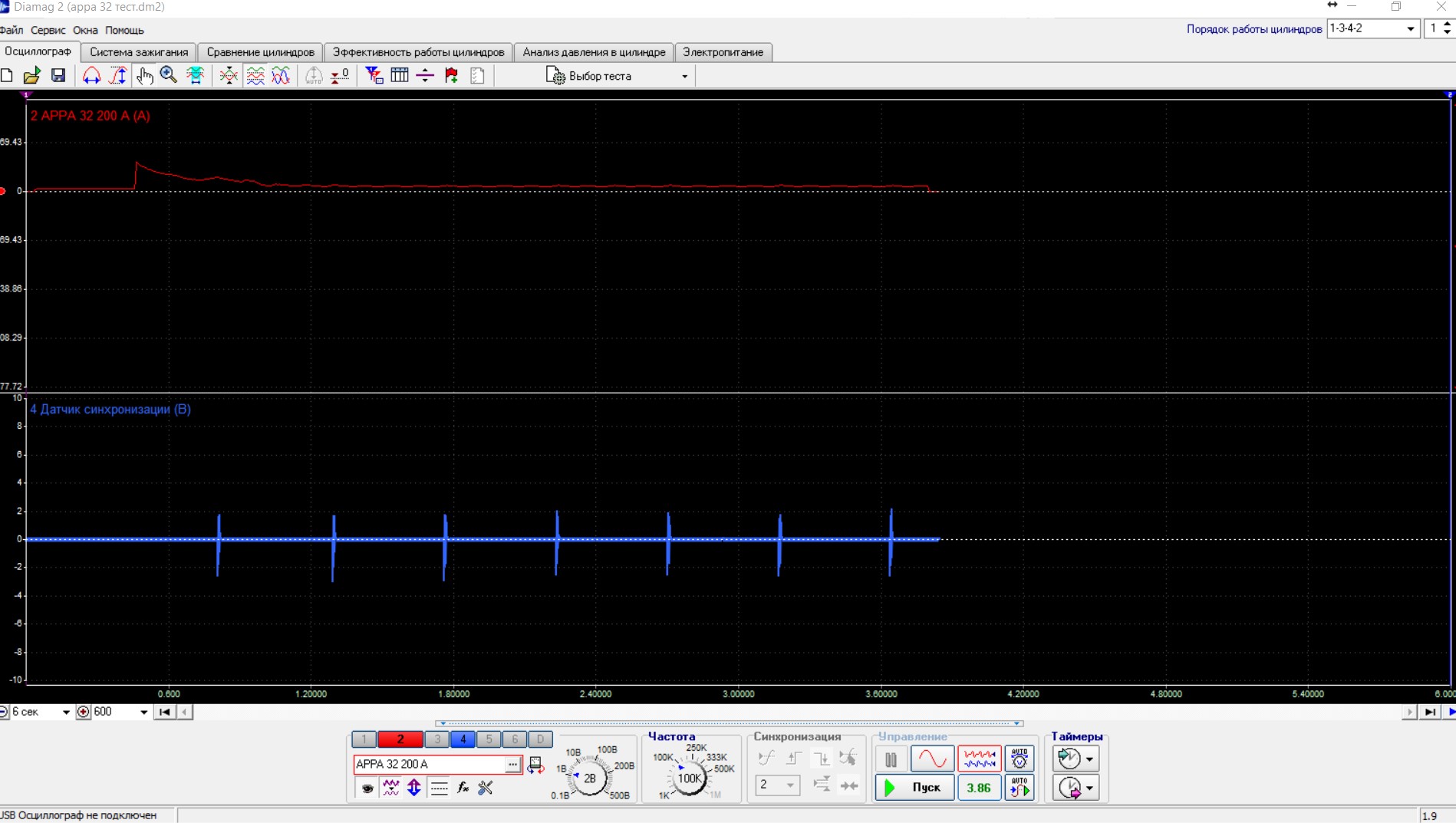
Task: Open the Окна menu
Action: (x=85, y=30)
